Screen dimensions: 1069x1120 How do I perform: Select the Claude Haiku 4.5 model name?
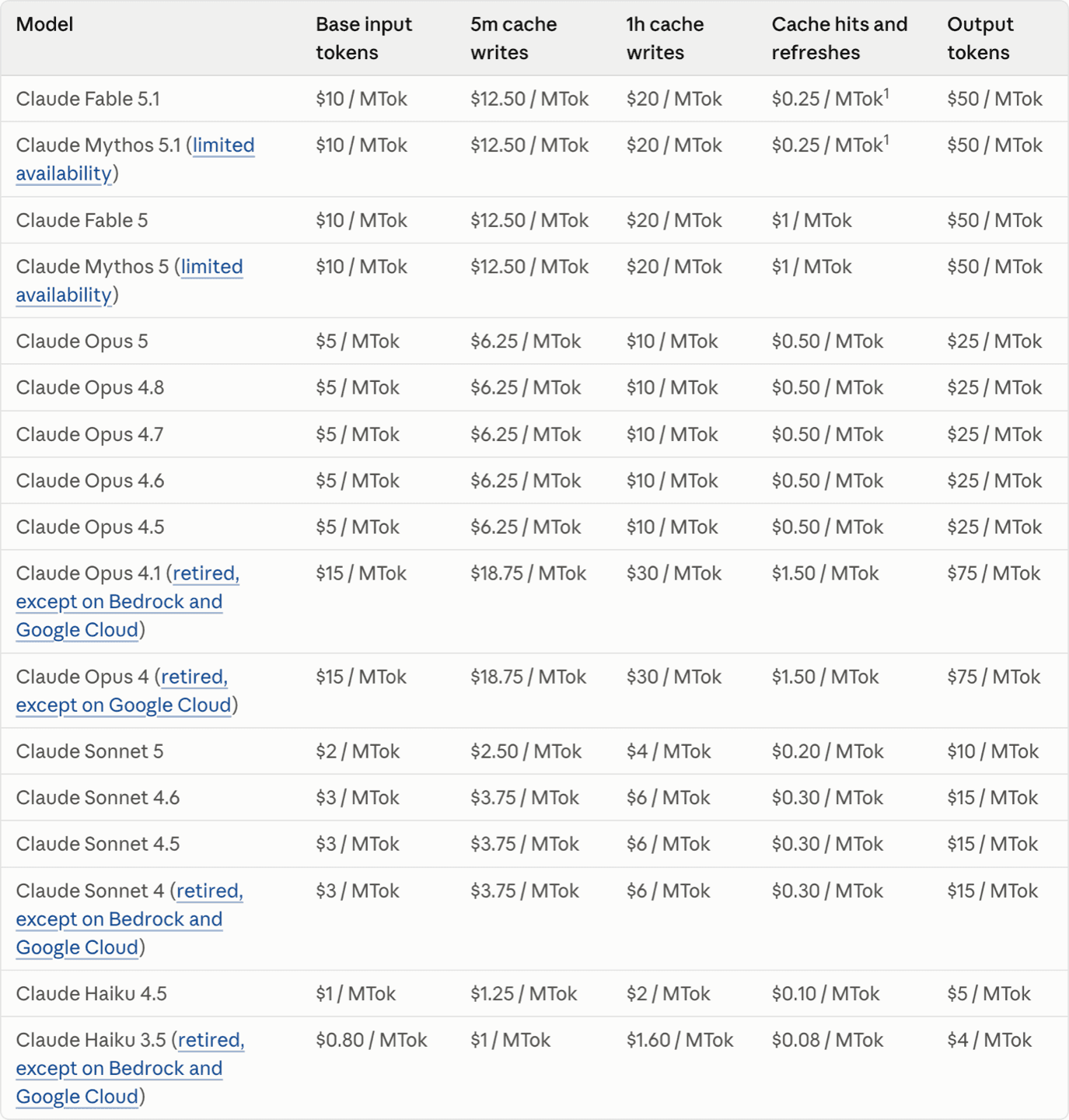(x=91, y=993)
